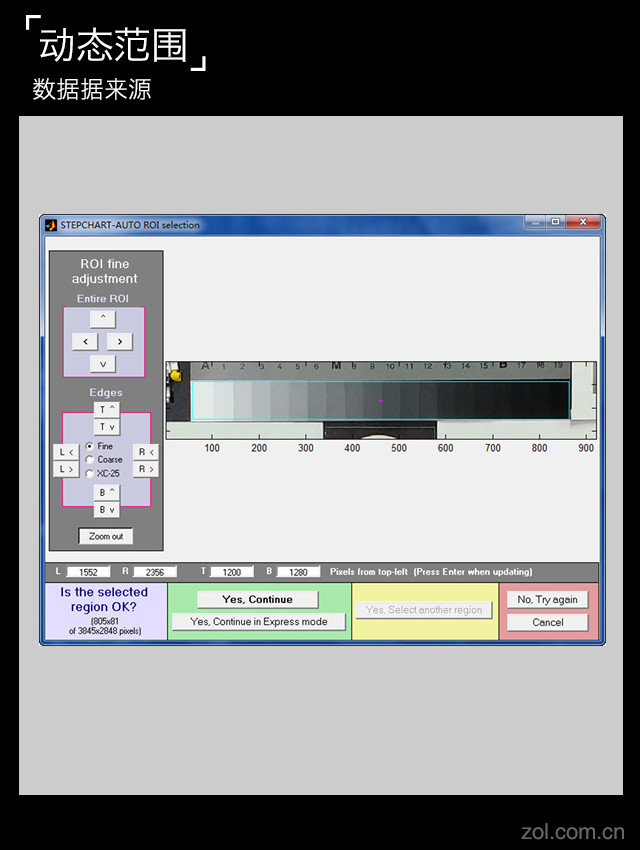Click the 'Is the selected region OK?' text
The width and height of the screenshot is (640, 850).
pyautogui.click(x=104, y=600)
